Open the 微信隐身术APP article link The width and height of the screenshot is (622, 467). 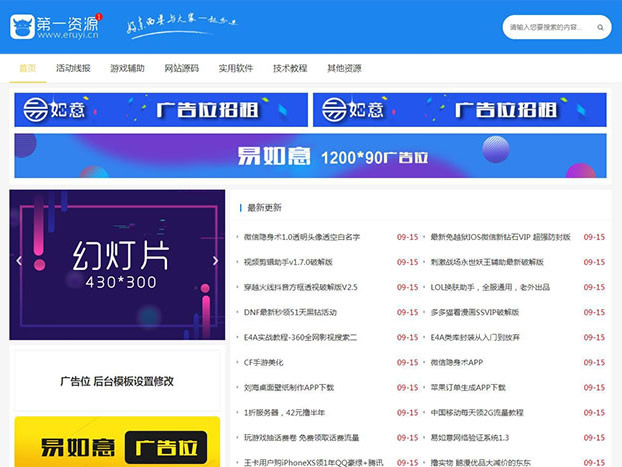[x=457, y=361]
